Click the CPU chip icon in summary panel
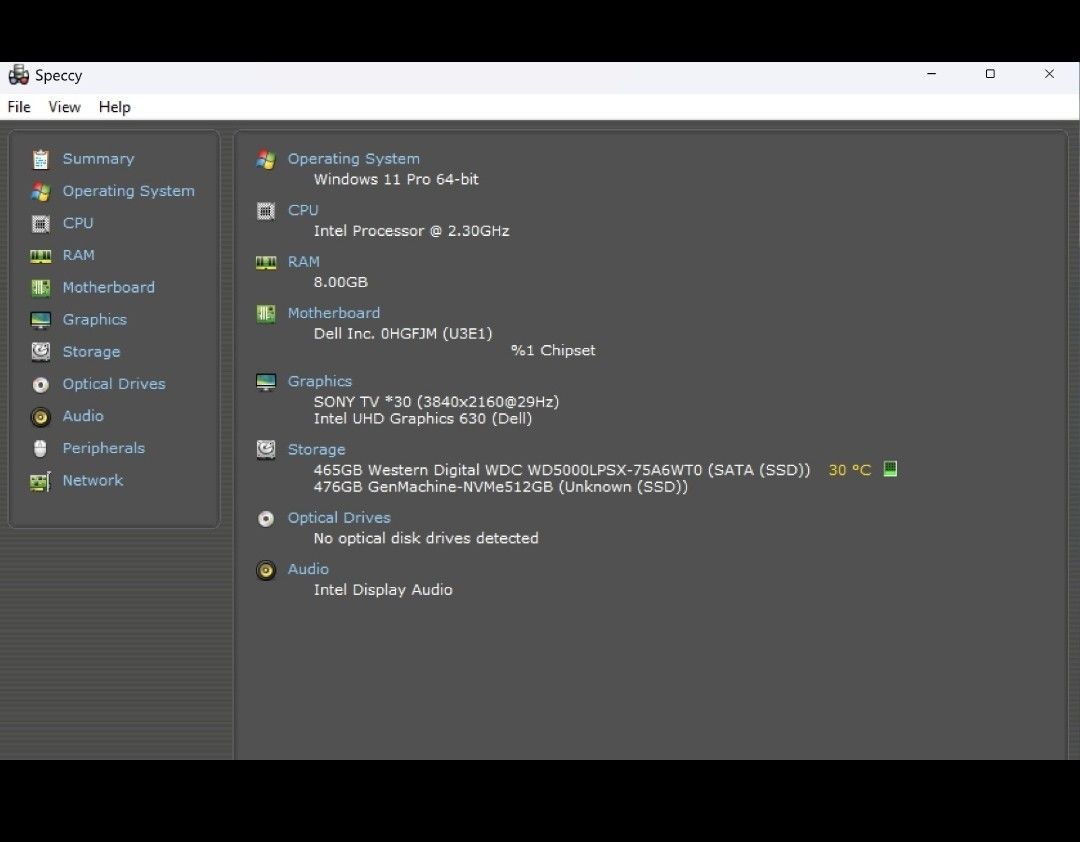This screenshot has width=1080, height=842. point(266,211)
